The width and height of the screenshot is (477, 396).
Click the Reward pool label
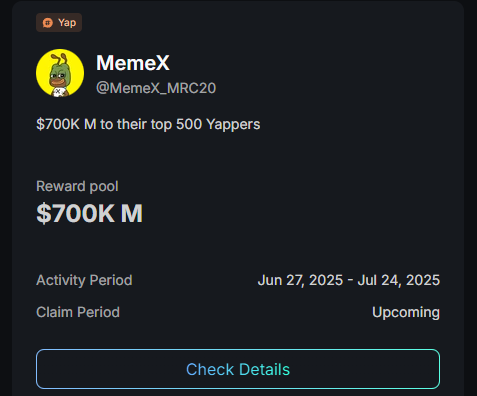click(x=77, y=186)
